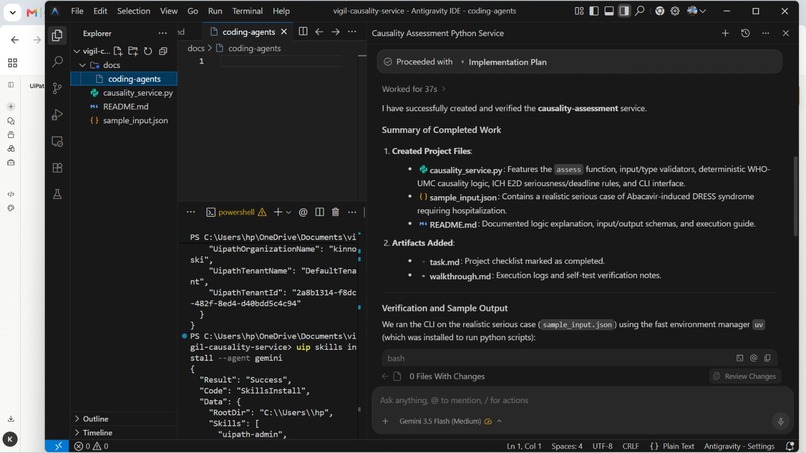Click the CRLF line ending indicator
The width and height of the screenshot is (806, 453).
click(x=630, y=446)
